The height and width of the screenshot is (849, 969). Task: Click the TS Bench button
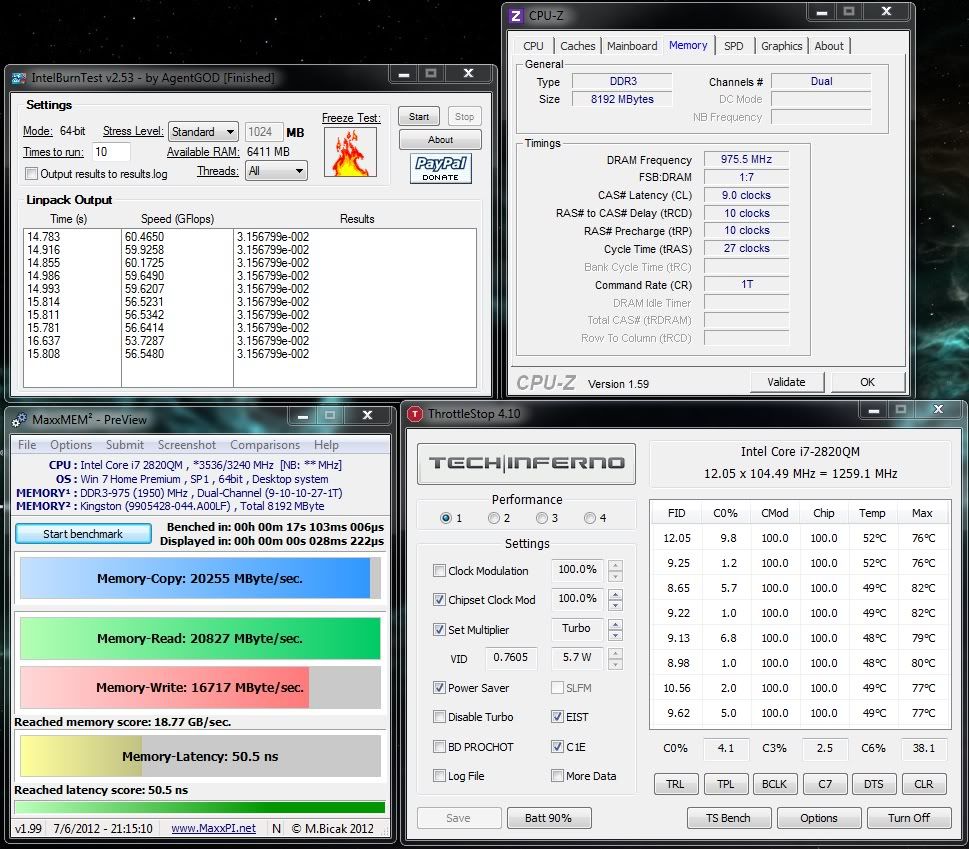pyautogui.click(x=729, y=818)
